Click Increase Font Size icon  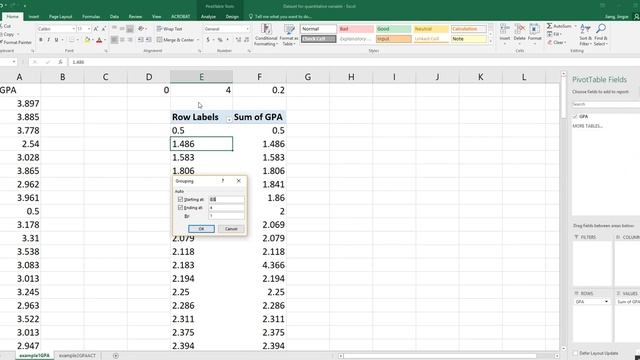pyautogui.click(x=96, y=29)
